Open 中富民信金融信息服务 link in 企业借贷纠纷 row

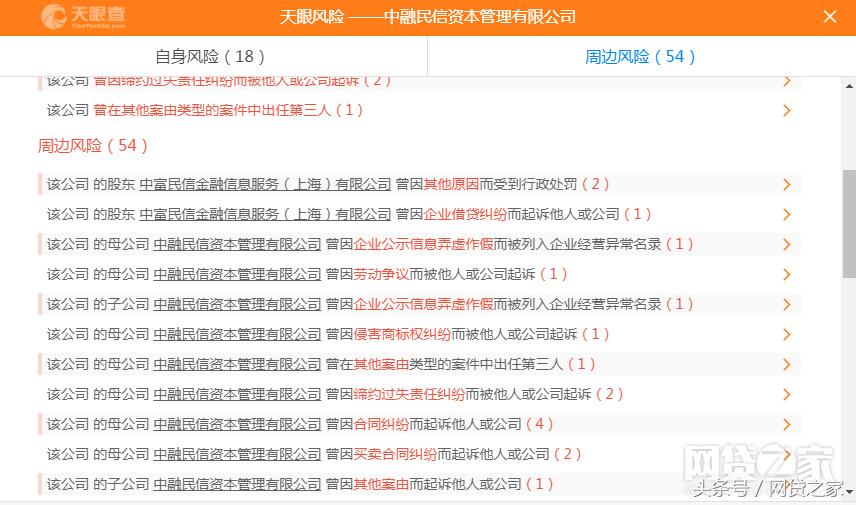click(x=265, y=215)
